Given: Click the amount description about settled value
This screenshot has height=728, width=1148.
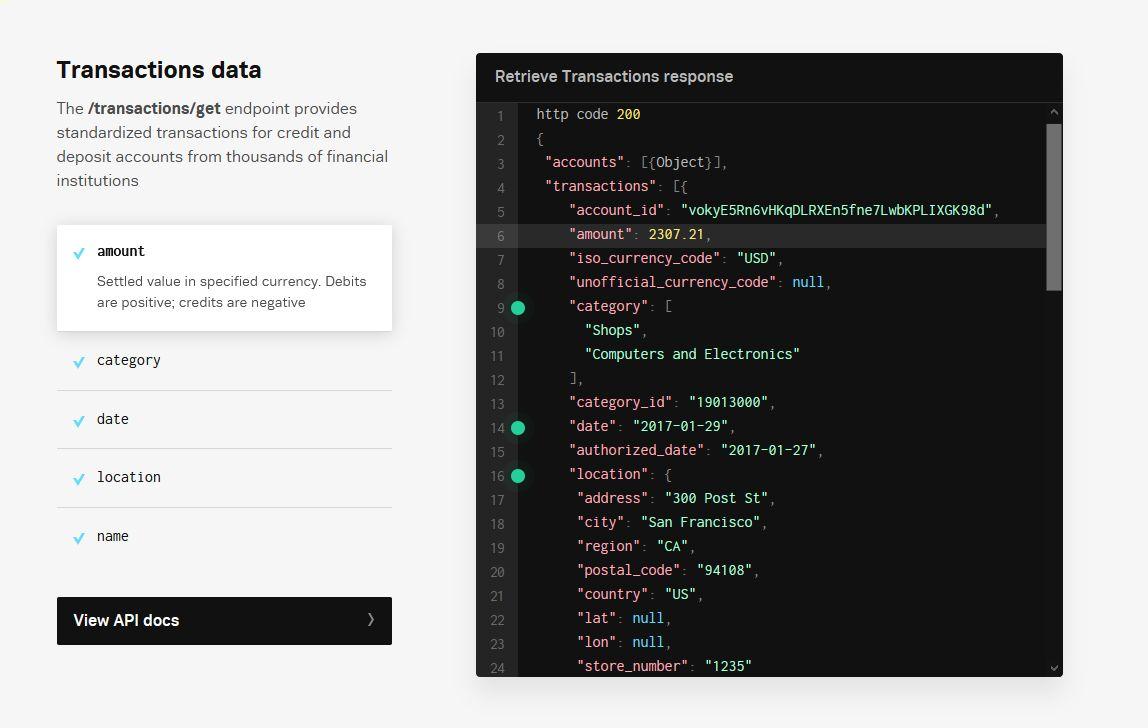Looking at the screenshot, I should pos(231,292).
